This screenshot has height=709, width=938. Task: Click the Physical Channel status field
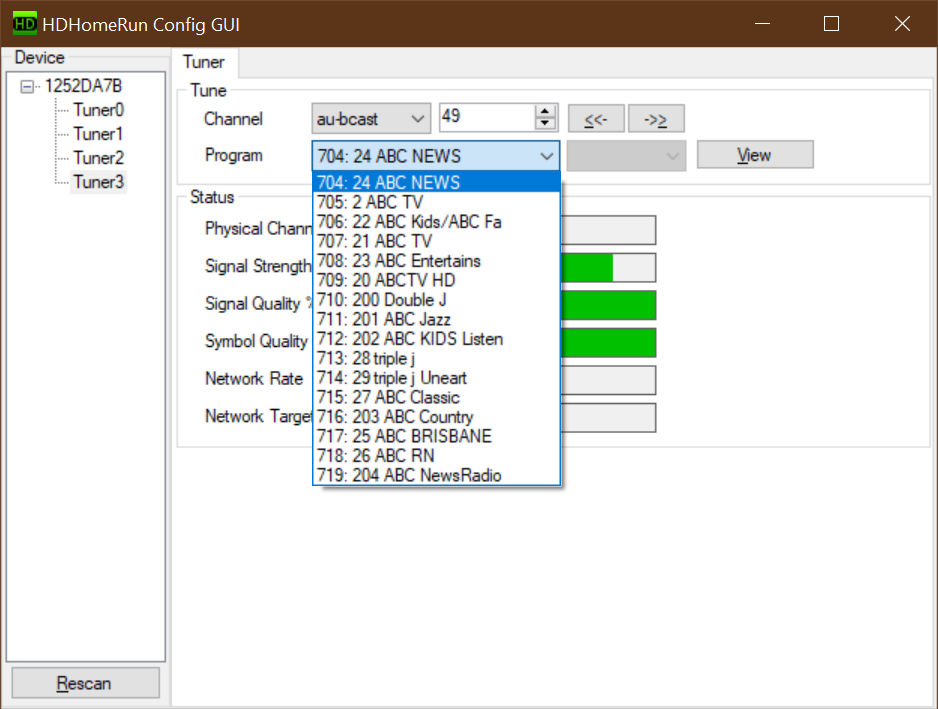[608, 230]
